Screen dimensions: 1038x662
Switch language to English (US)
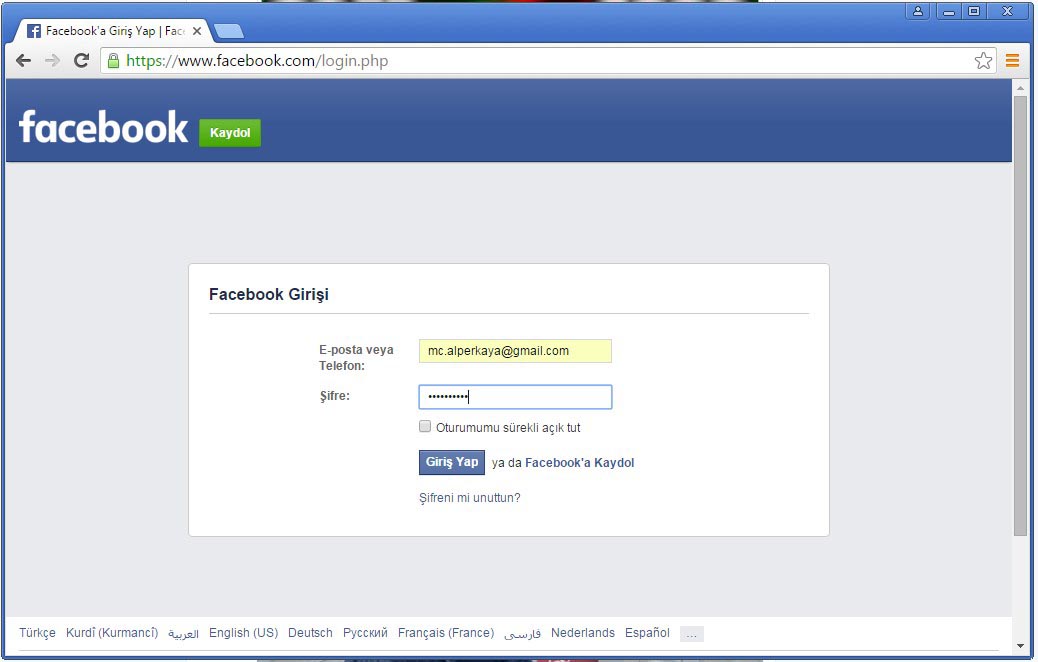(x=243, y=633)
